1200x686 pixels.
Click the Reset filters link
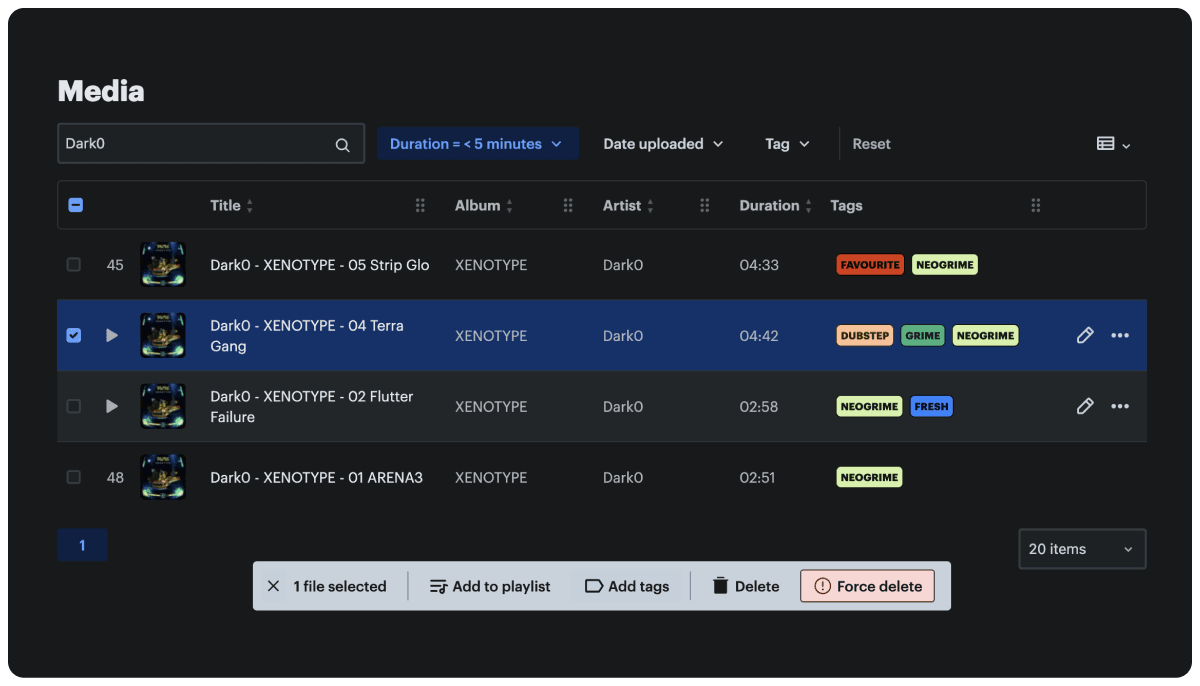click(x=871, y=143)
